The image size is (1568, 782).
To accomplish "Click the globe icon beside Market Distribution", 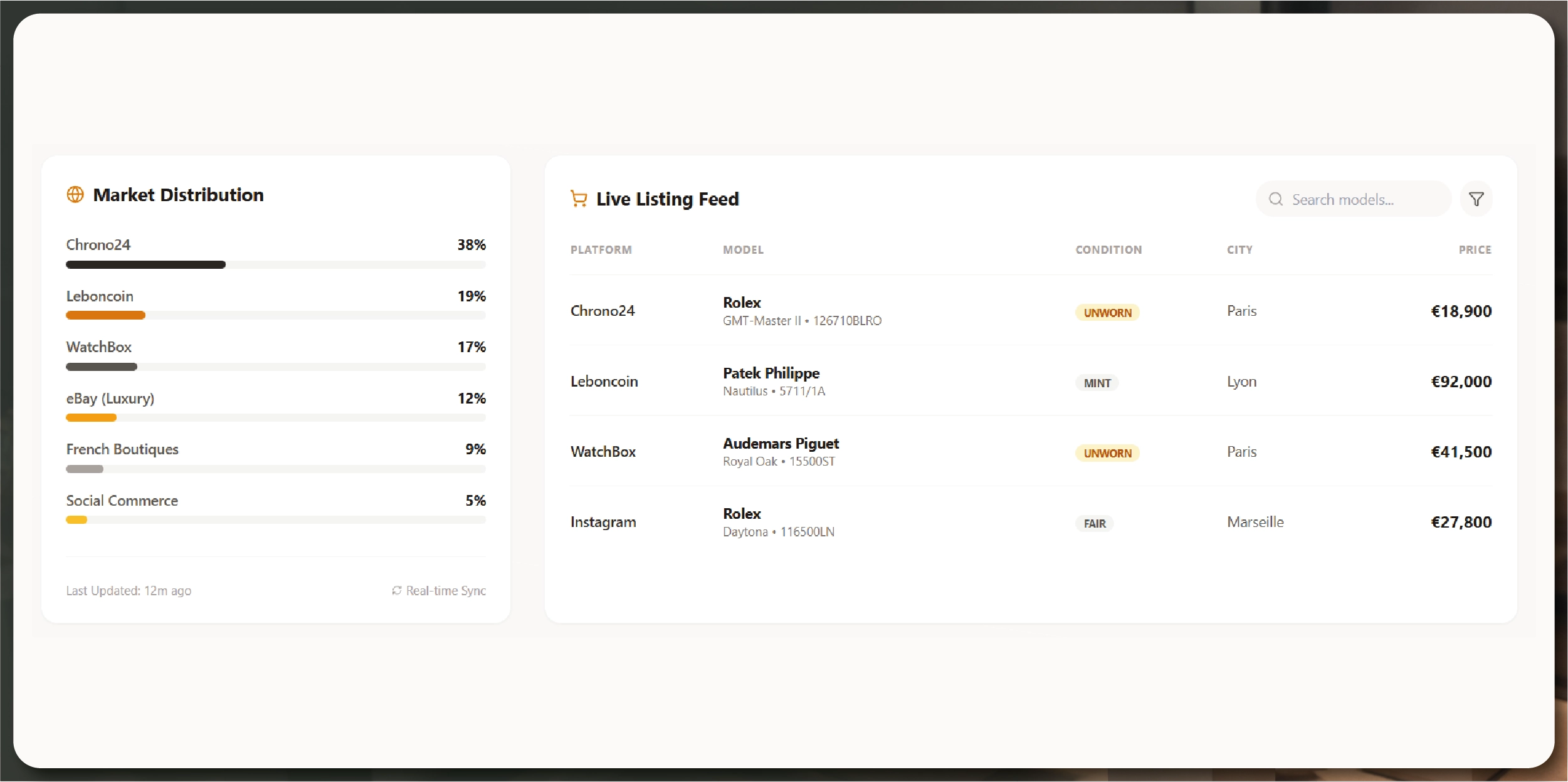I will pyautogui.click(x=75, y=195).
